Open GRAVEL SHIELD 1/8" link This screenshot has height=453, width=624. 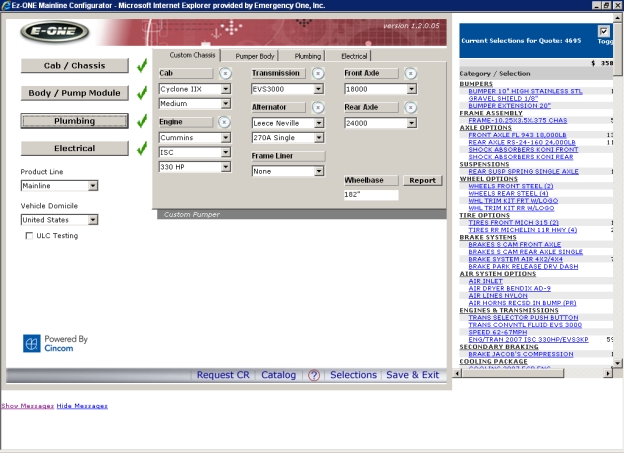click(x=503, y=98)
